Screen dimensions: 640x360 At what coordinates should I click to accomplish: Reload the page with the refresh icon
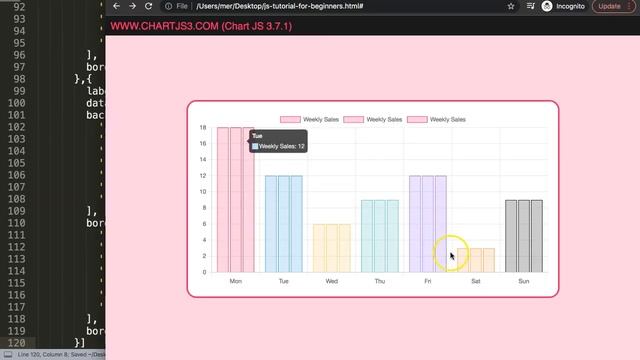pos(149,6)
